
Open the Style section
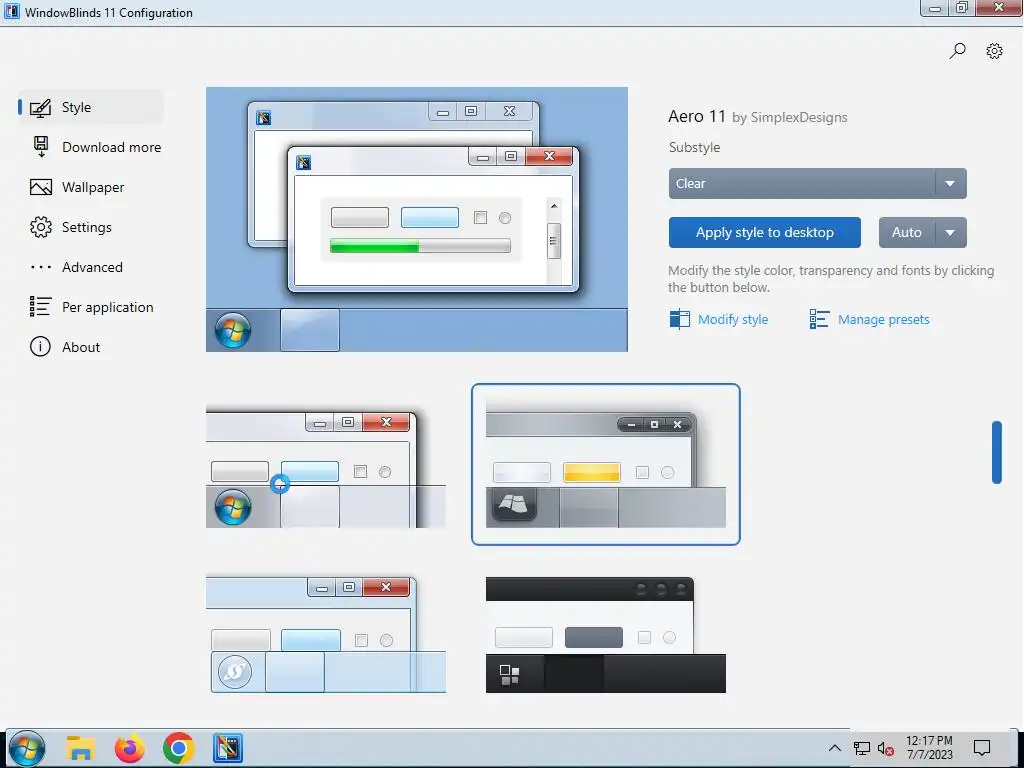90,107
